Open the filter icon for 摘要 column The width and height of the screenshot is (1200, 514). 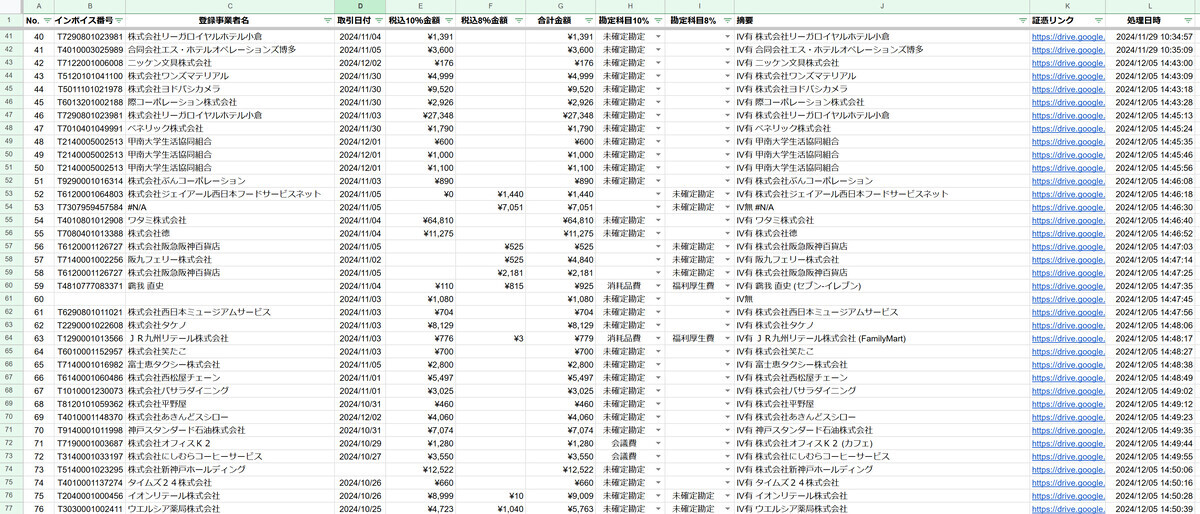click(1022, 20)
